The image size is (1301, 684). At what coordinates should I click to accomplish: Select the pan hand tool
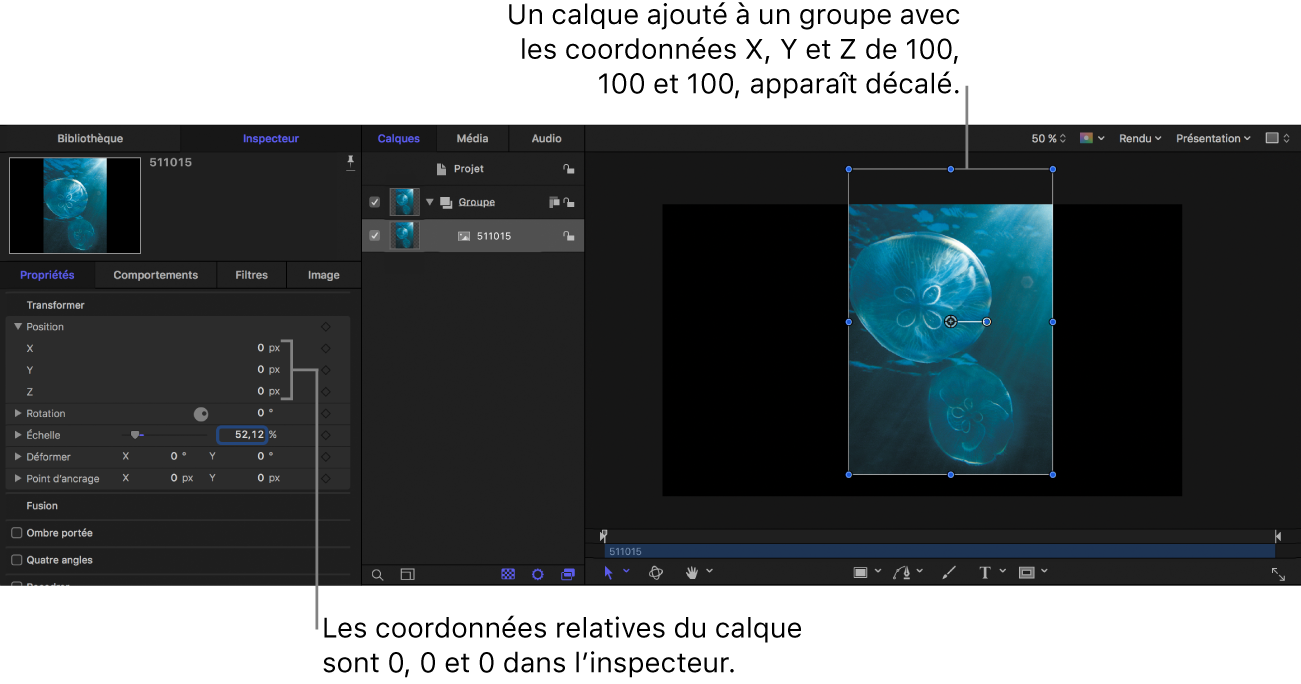pos(692,572)
